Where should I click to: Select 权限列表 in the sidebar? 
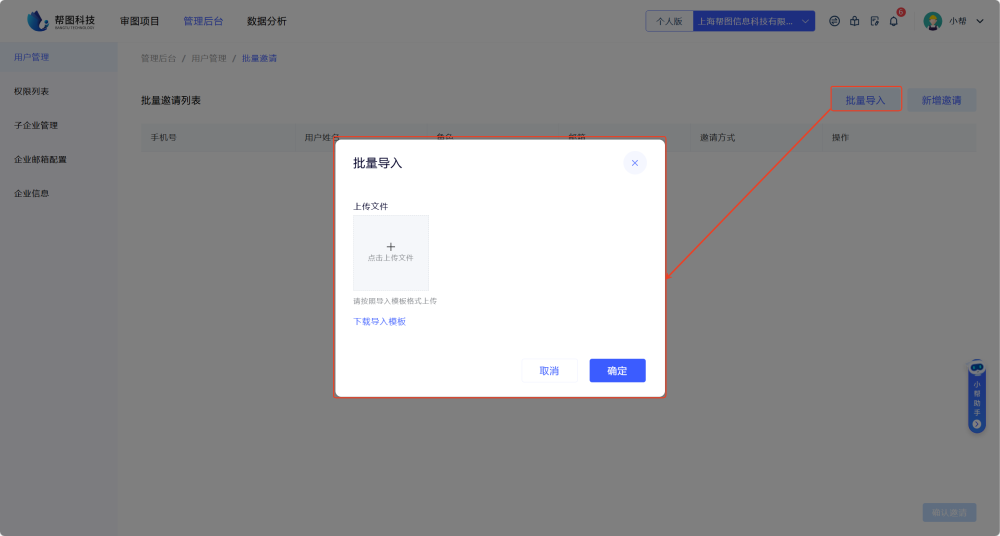click(31, 91)
